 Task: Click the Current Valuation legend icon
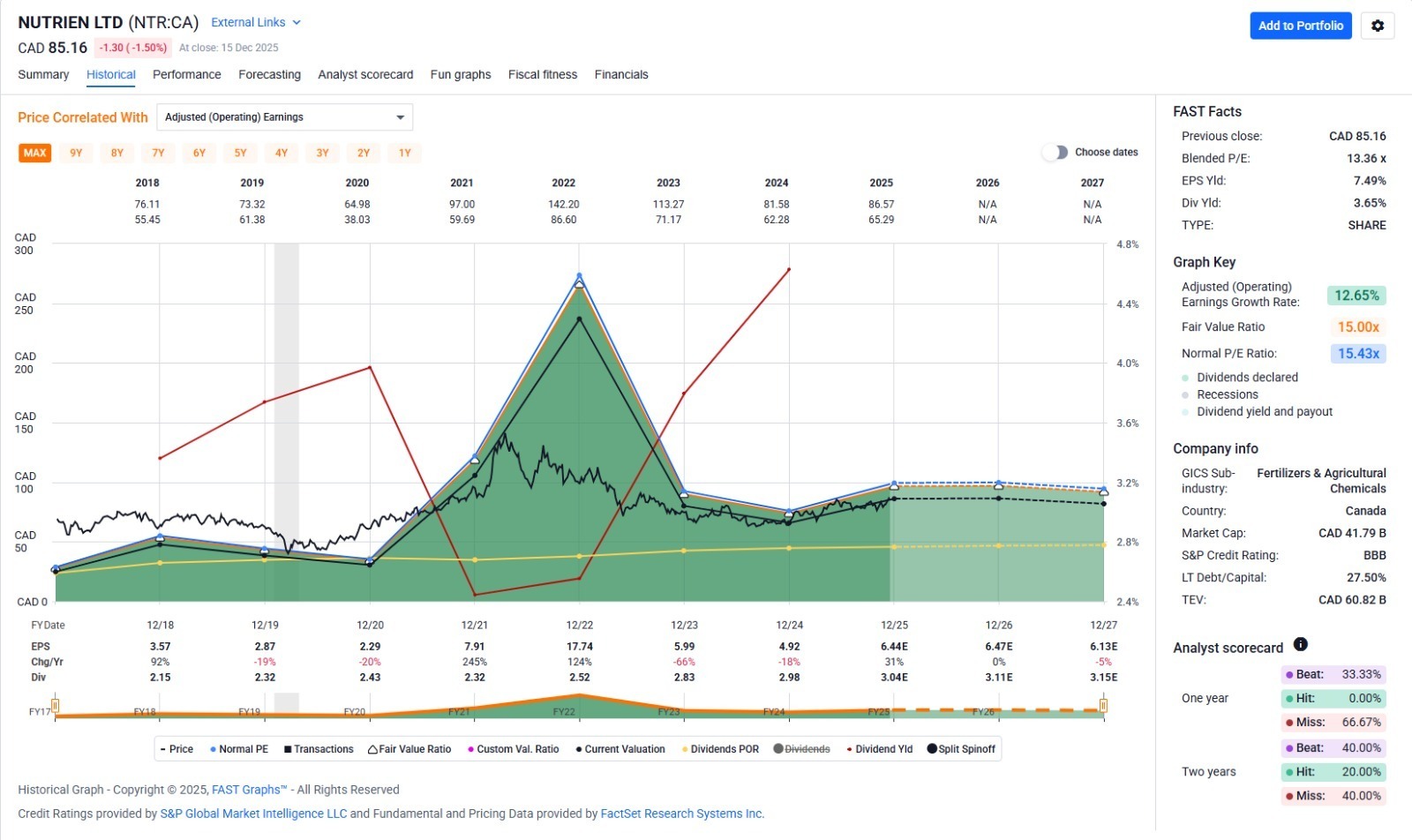pos(579,749)
